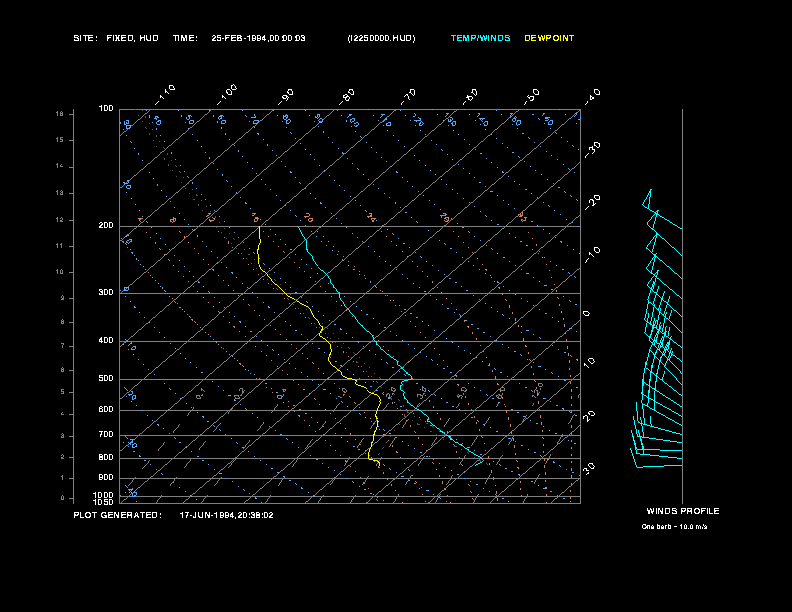
Task: Click the TEMP/WINDS legend label
Action: tap(480, 38)
